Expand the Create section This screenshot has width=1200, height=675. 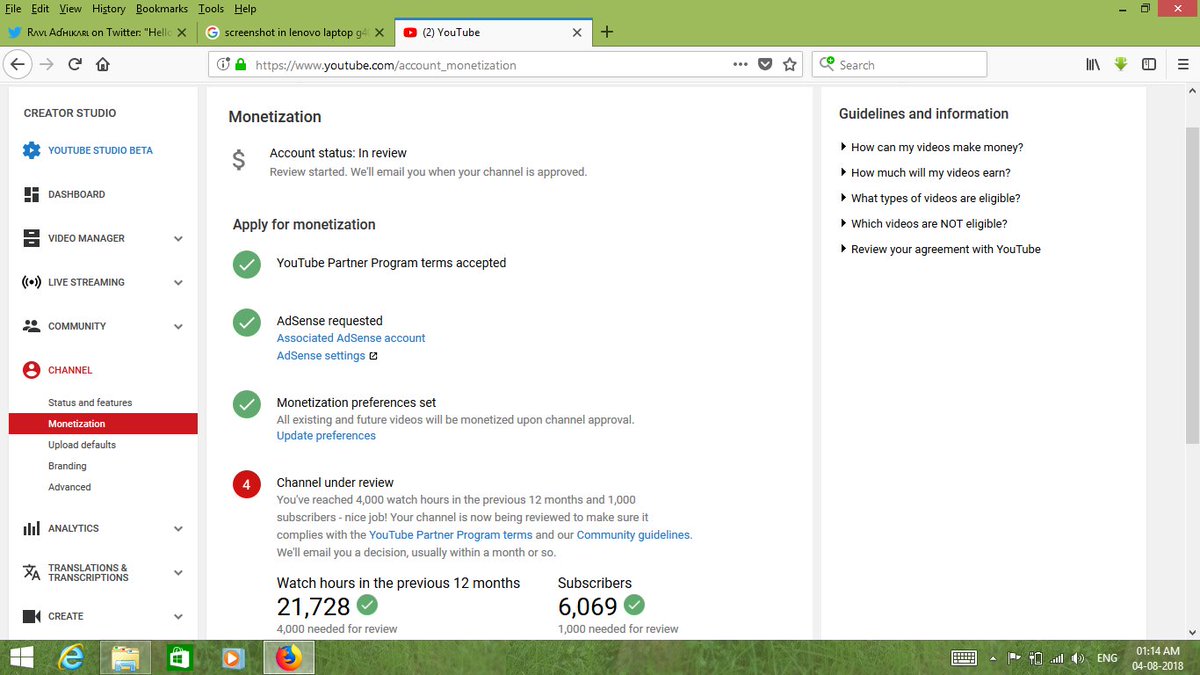click(178, 616)
